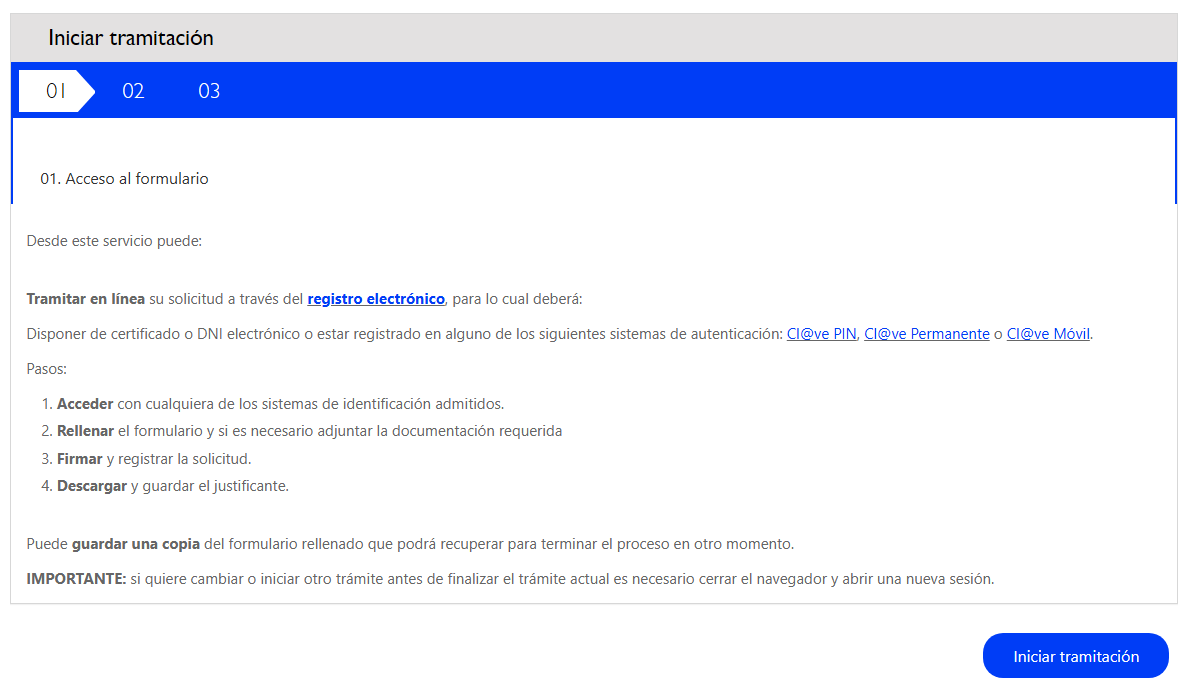Open the Cl@ve PIN link
Viewport: 1188px width, 691px height.
(821, 334)
